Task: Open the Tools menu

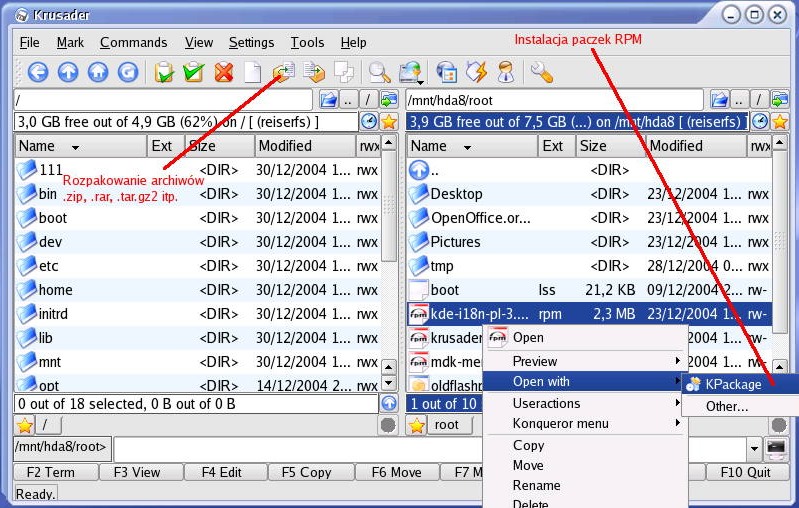Action: pyautogui.click(x=307, y=42)
